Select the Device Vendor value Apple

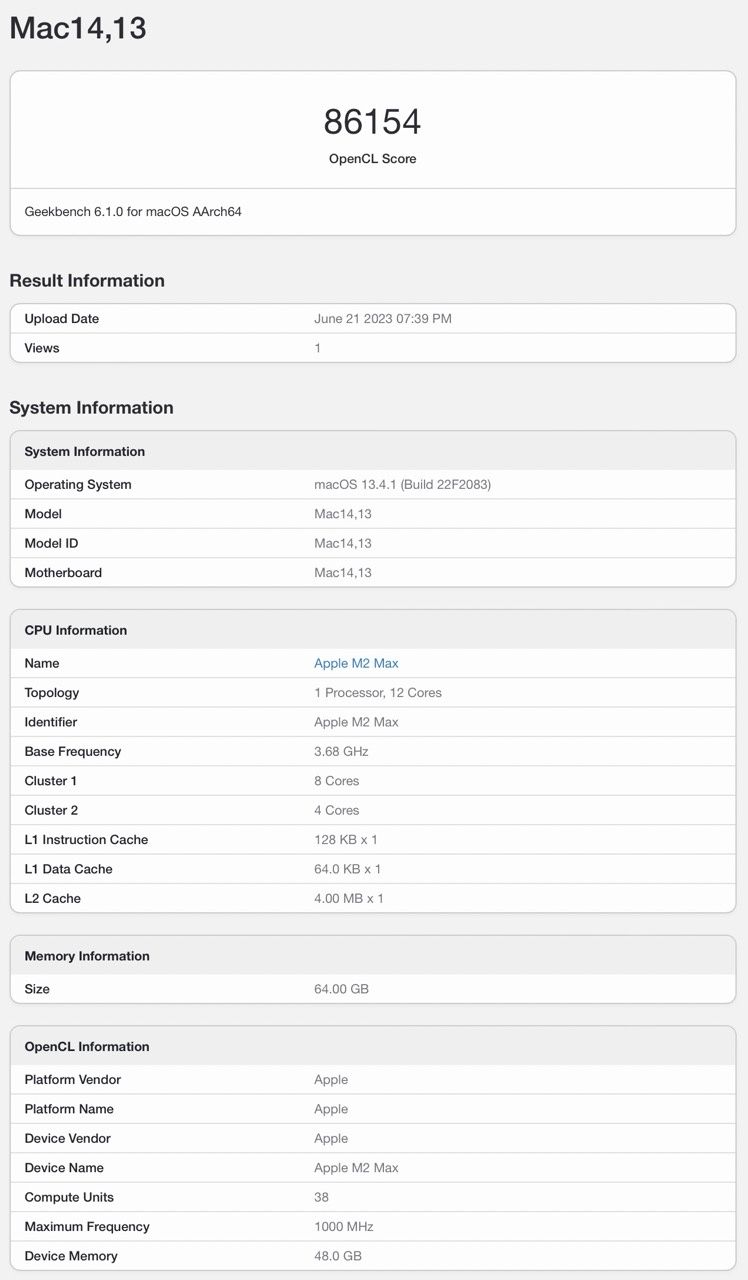(x=331, y=1139)
